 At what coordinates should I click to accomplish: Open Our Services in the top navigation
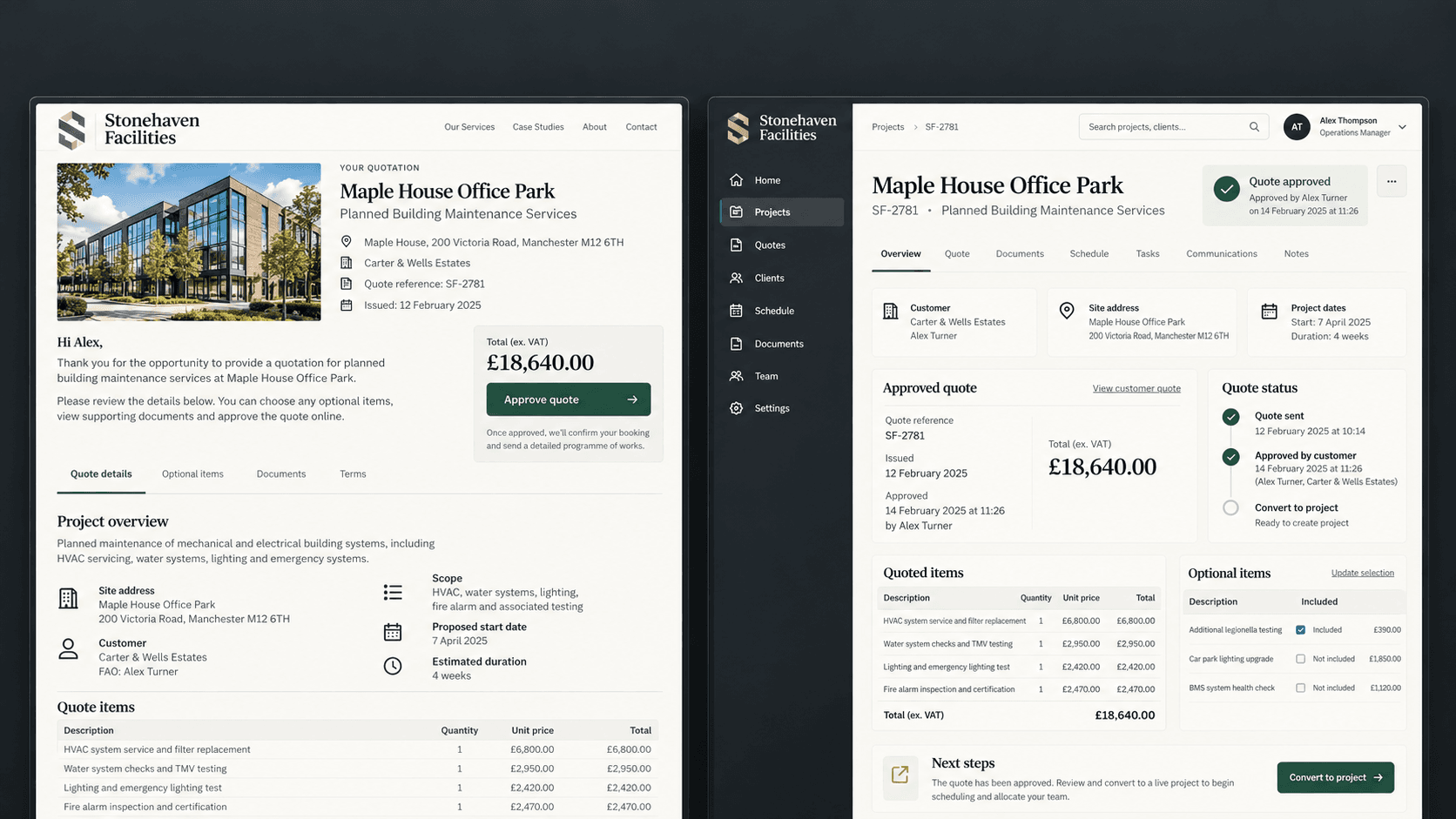tap(469, 127)
